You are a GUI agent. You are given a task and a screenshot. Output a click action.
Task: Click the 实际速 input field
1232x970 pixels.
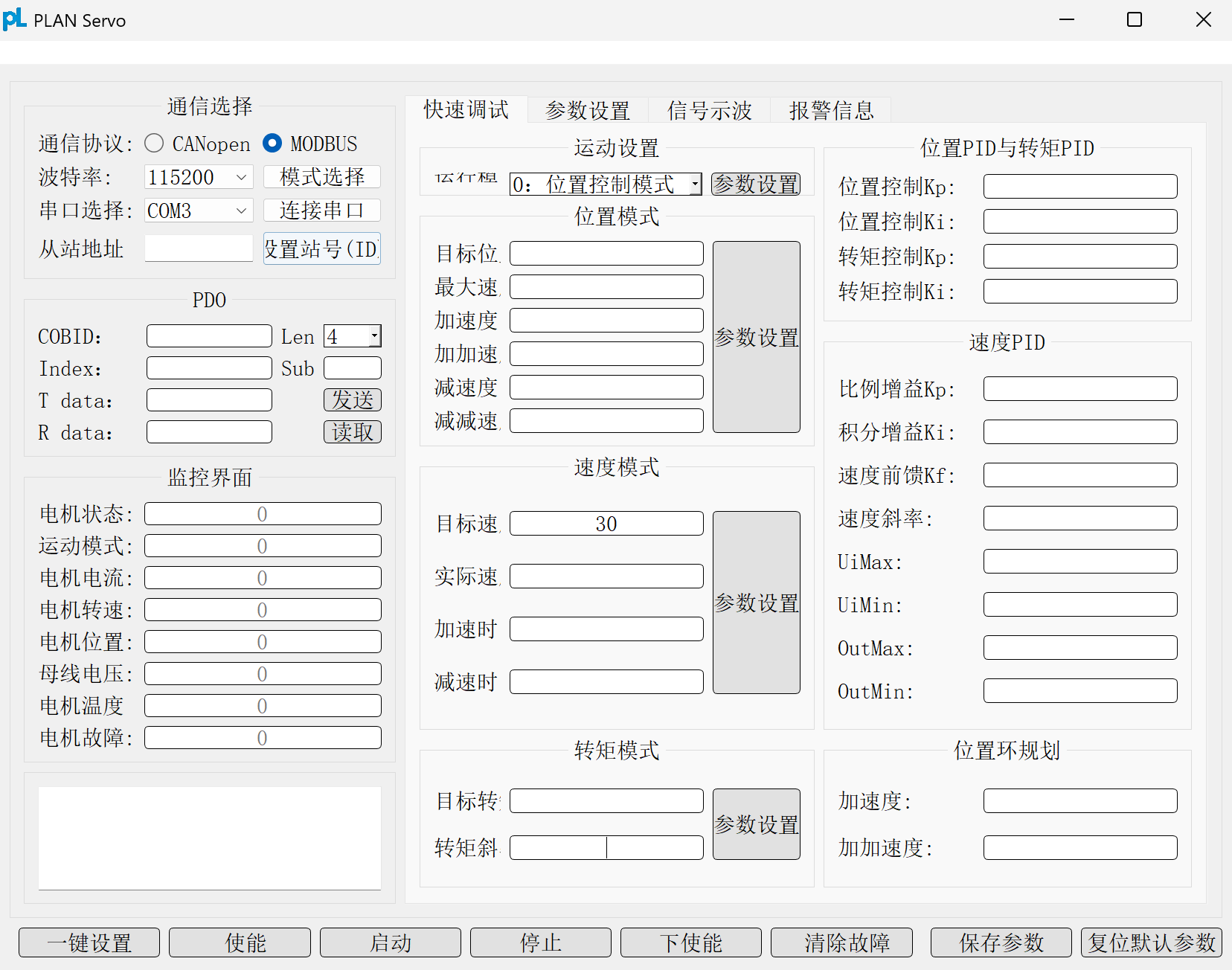(x=606, y=576)
